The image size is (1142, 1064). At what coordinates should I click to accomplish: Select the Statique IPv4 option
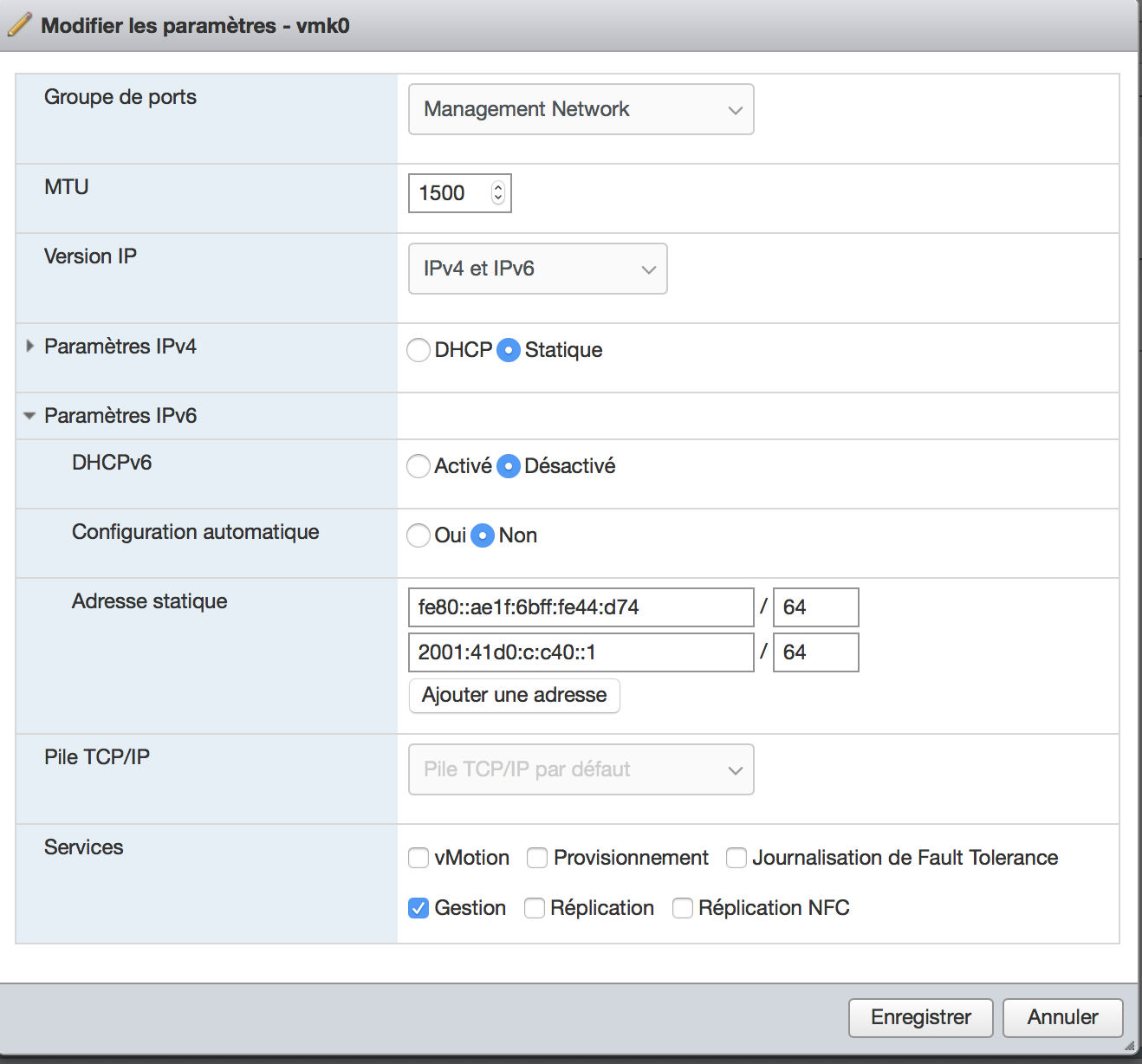coord(509,350)
